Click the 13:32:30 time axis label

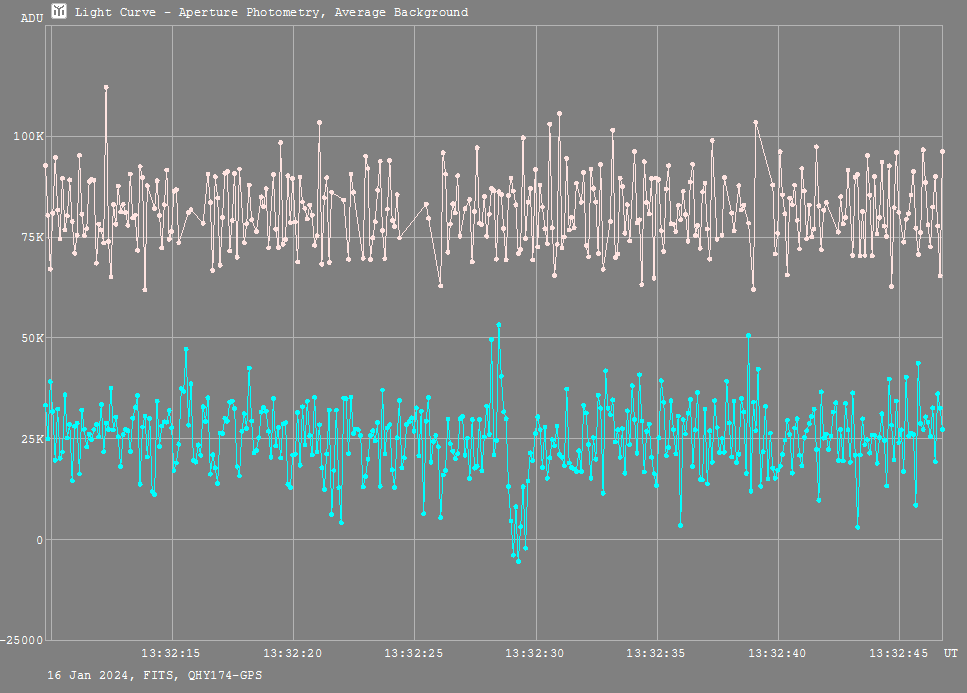point(535,654)
